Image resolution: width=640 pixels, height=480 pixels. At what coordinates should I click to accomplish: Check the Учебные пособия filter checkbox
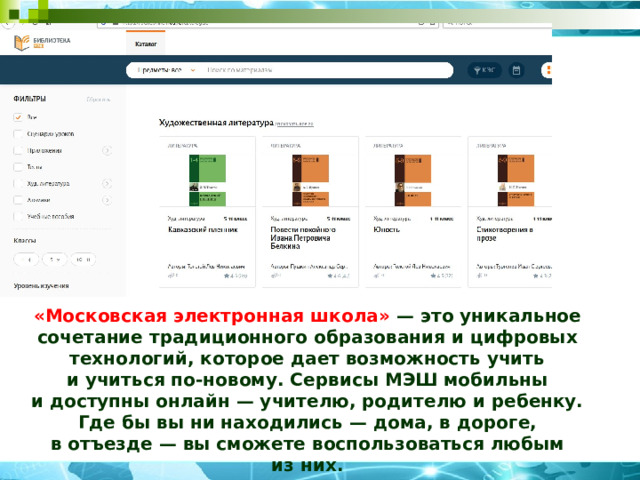(x=18, y=217)
